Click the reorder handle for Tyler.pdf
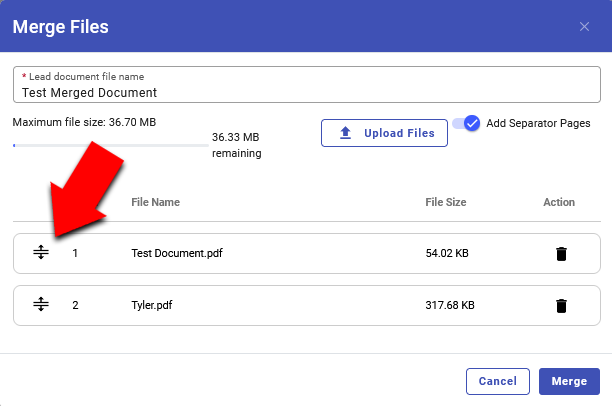 tap(41, 305)
